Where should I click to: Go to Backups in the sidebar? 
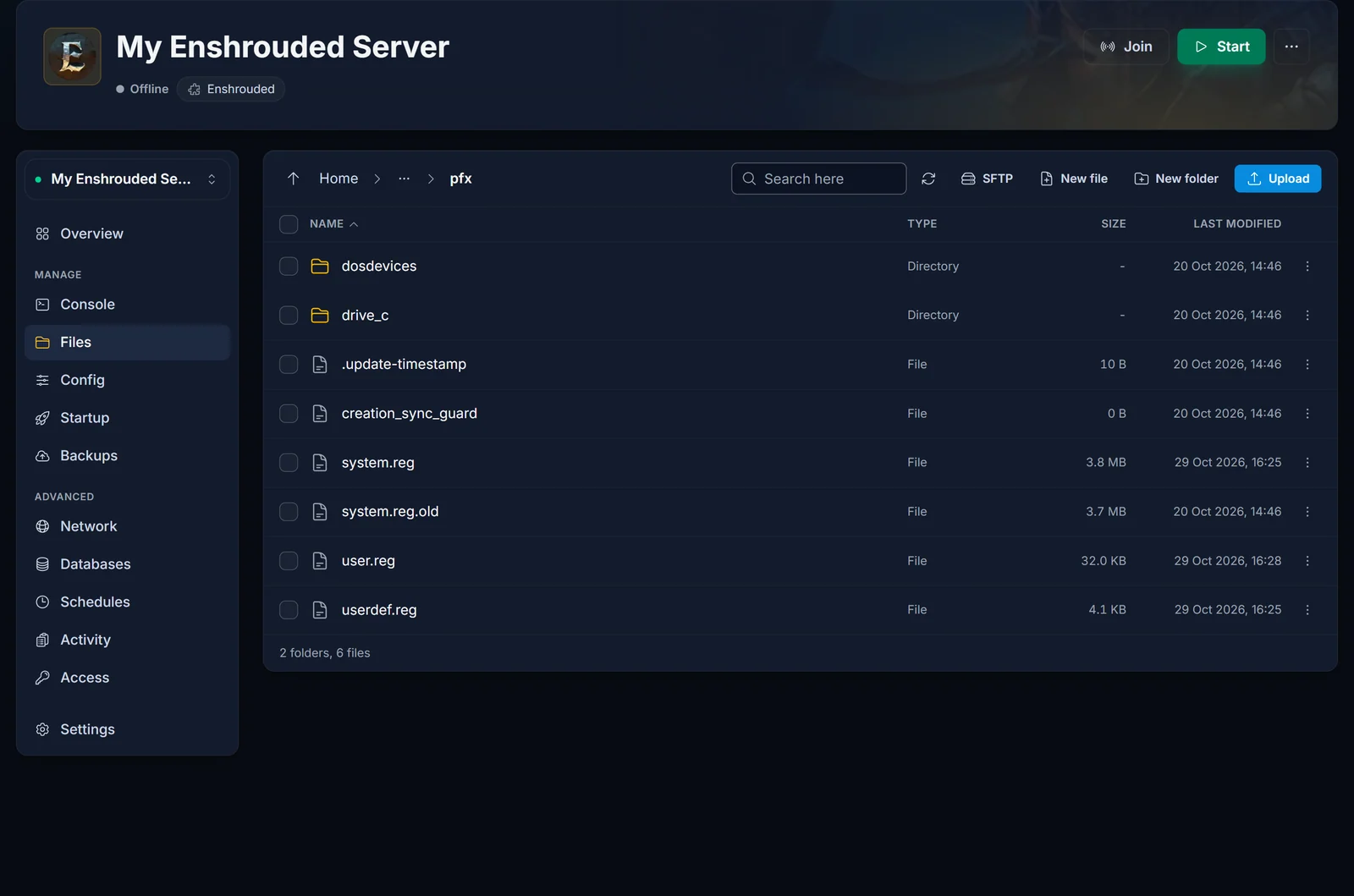(x=127, y=456)
